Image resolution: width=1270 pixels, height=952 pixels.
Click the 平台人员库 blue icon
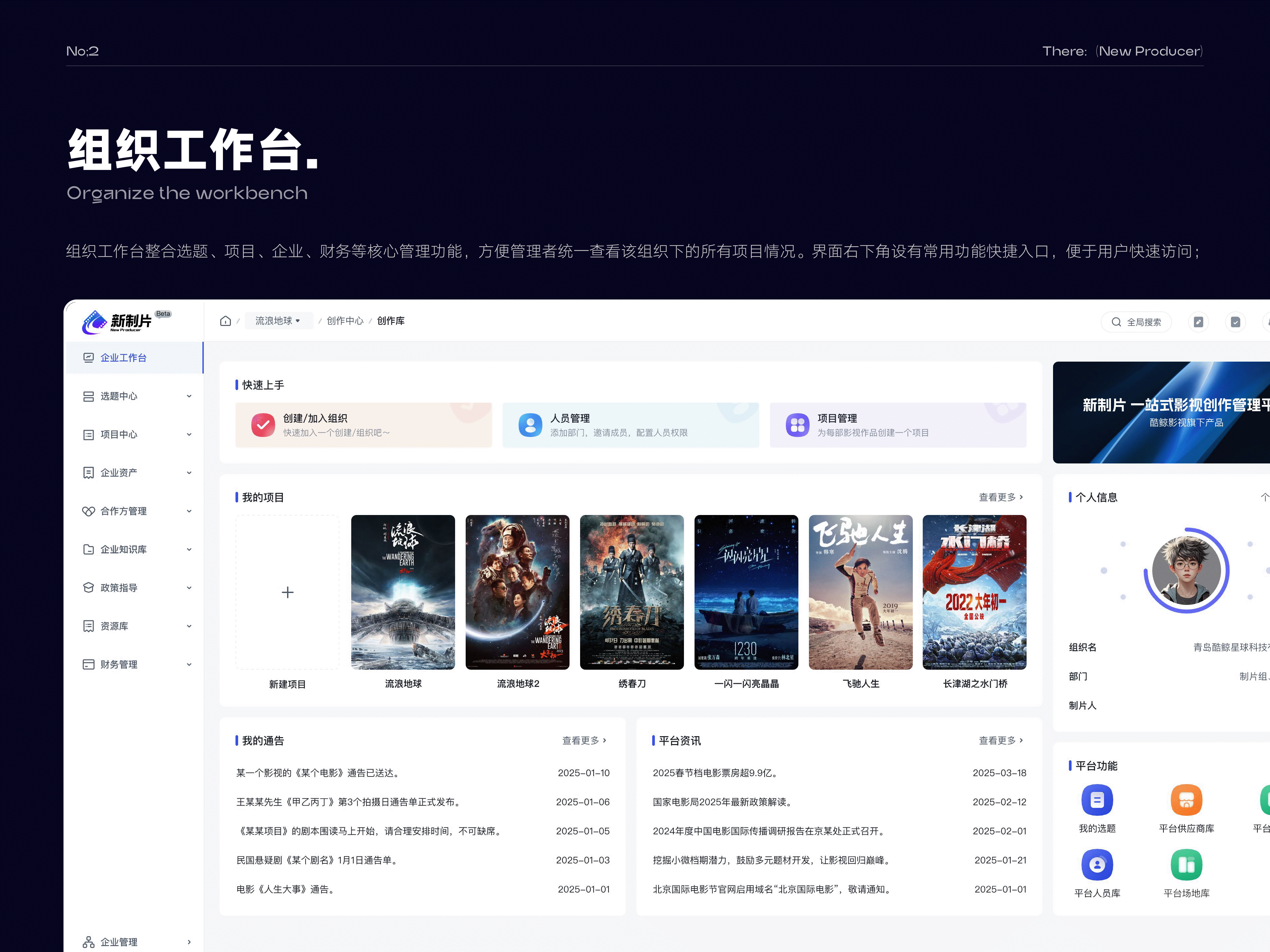pos(1097,865)
